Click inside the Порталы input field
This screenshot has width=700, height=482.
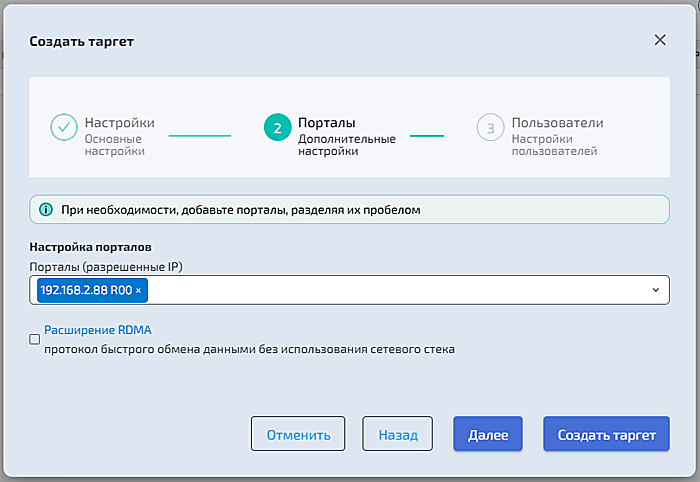349,290
